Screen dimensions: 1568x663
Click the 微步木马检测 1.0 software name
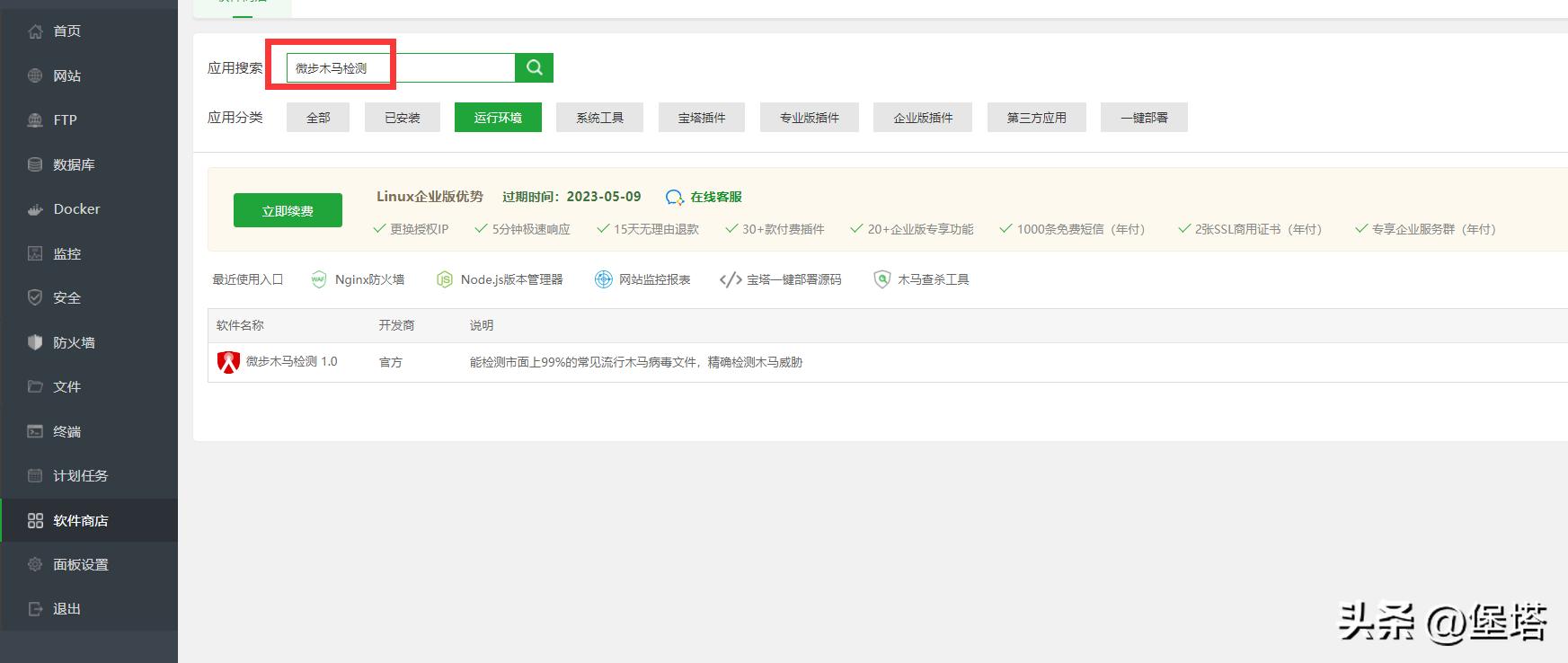291,361
